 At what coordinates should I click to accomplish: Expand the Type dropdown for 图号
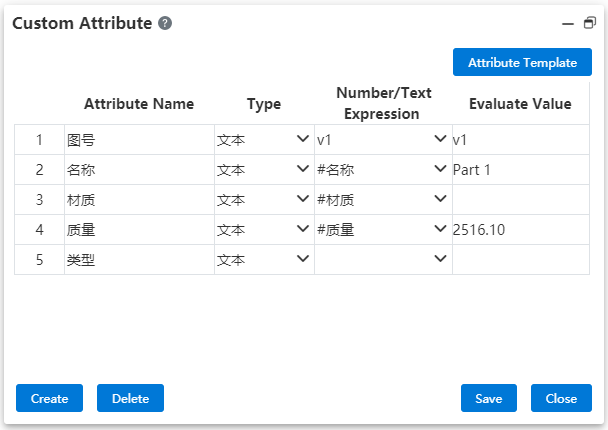coord(302,139)
